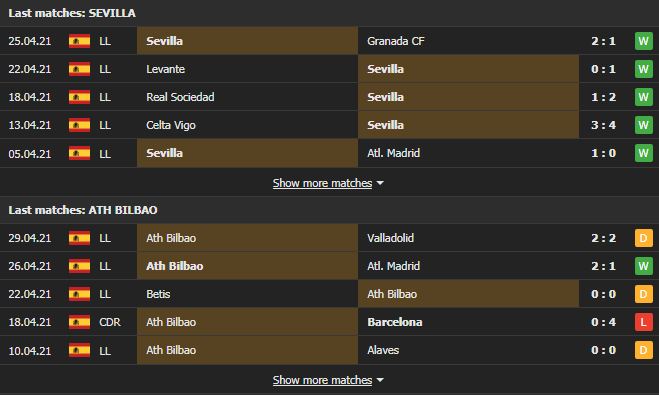Click the Spain flag on 18.04.21 CDR row
Screen dimensions: 659x395
coord(79,322)
